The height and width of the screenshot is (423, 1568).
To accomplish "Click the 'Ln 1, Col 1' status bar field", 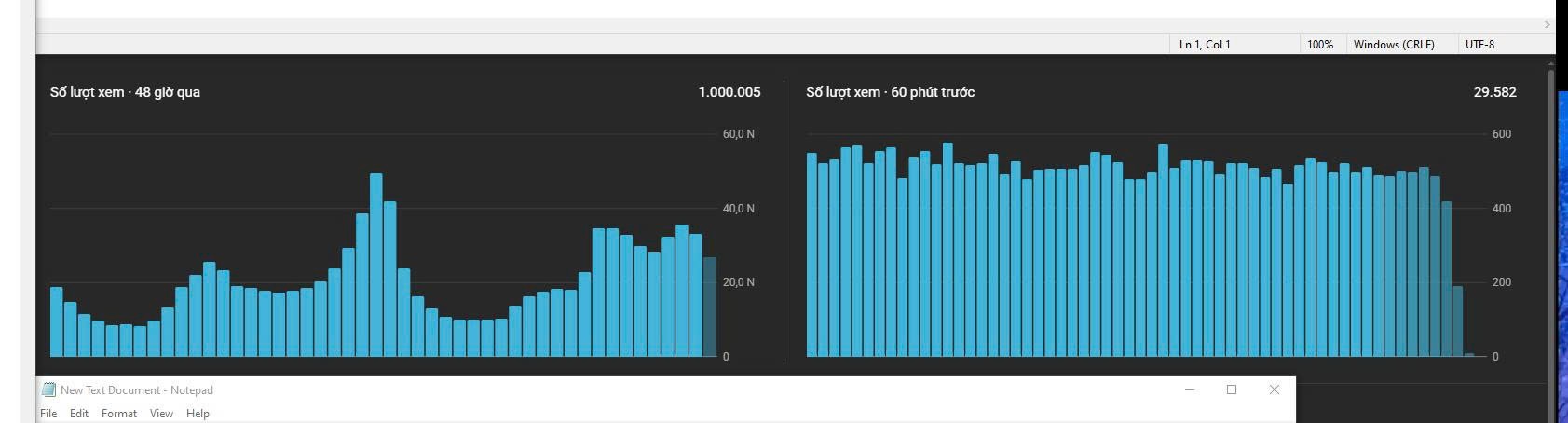I will coord(1205,45).
